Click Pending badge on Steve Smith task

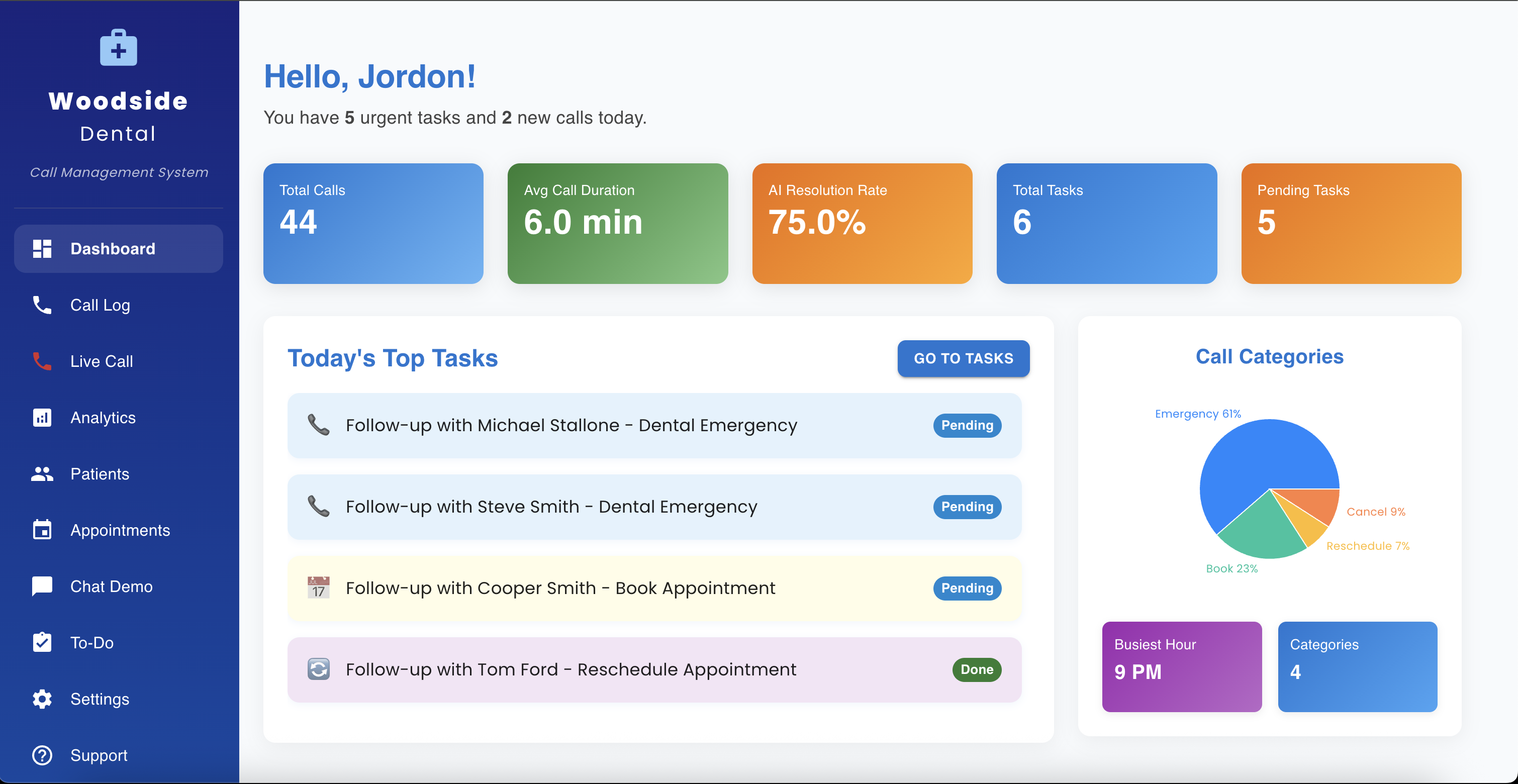tap(967, 507)
